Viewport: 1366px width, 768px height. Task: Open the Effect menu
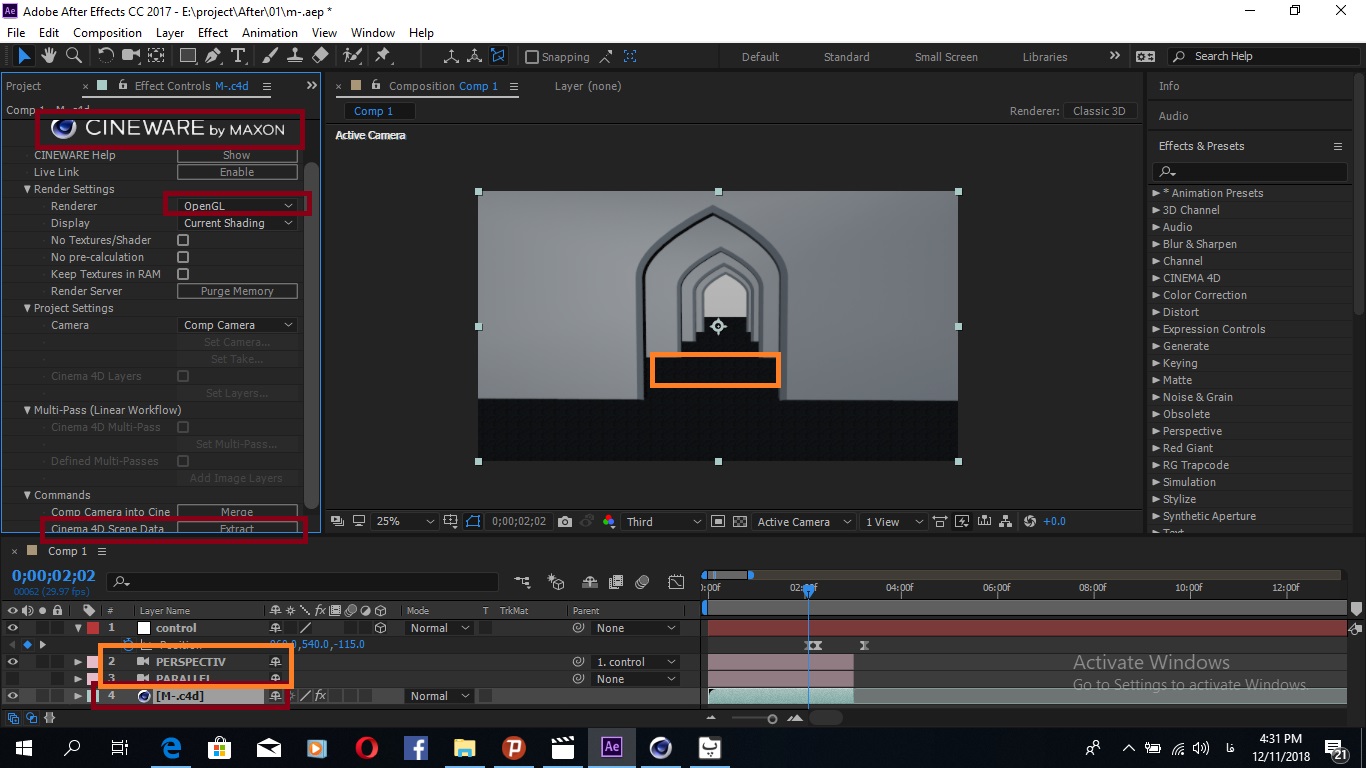pyautogui.click(x=213, y=33)
